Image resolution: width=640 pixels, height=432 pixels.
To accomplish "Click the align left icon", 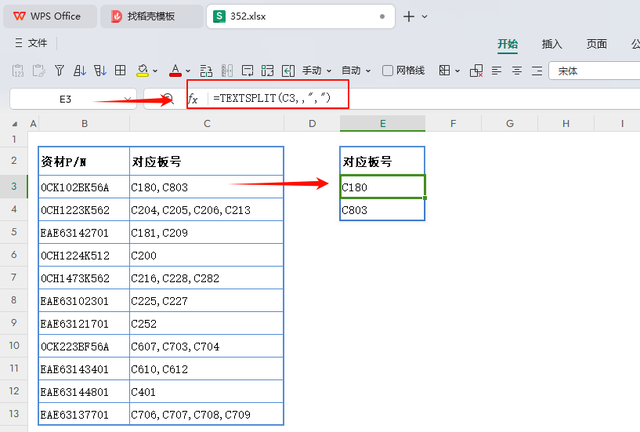I will (496, 71).
